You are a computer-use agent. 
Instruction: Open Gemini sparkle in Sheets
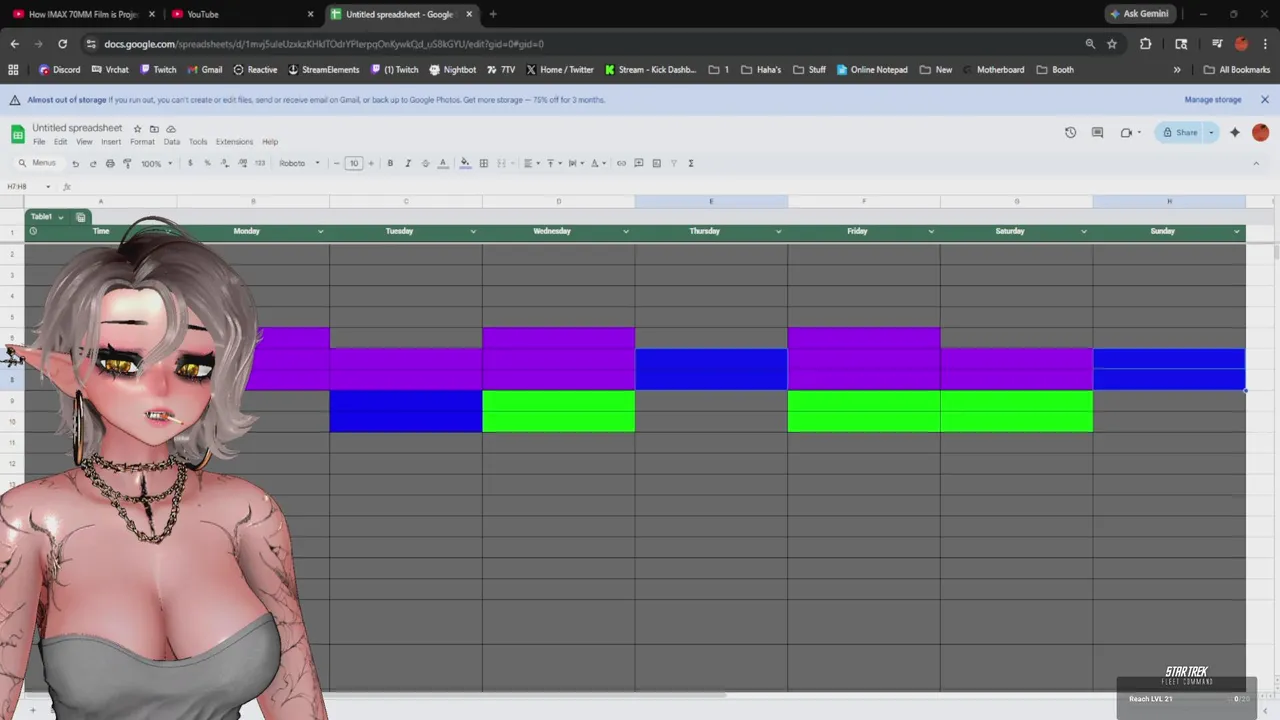coord(1235,132)
